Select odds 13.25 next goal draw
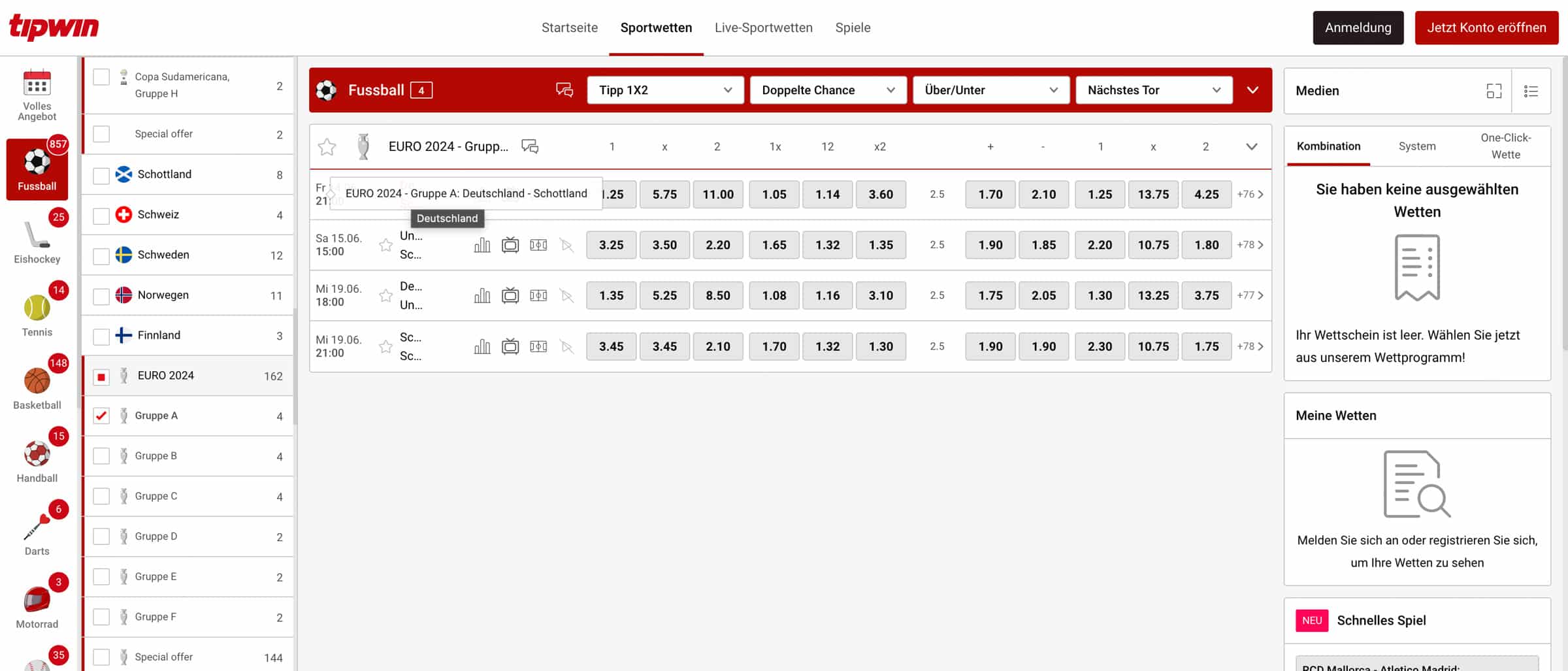Screen dimensions: 1568x671 point(1153,295)
